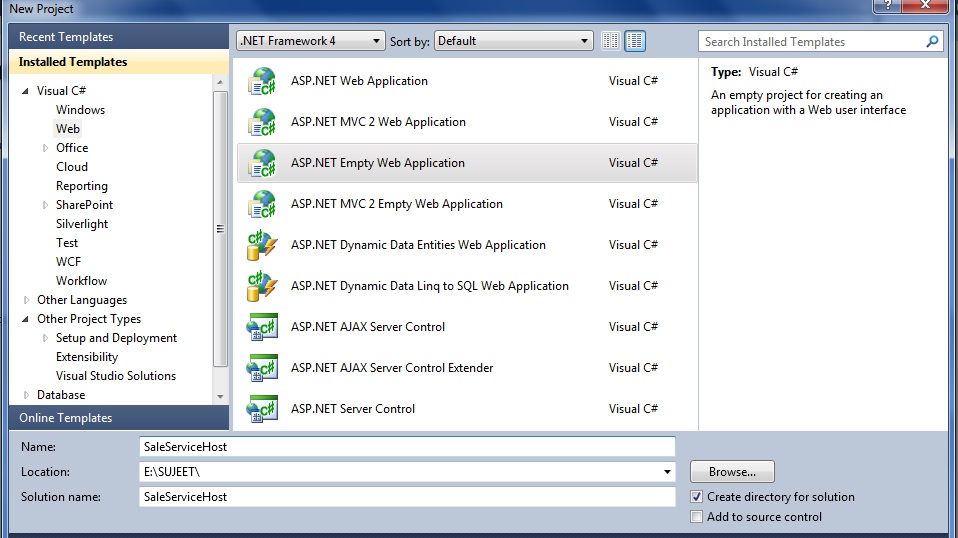Click the ASP.NET Empty Web Application icon
Image resolution: width=958 pixels, height=538 pixels.
pyautogui.click(x=262, y=163)
